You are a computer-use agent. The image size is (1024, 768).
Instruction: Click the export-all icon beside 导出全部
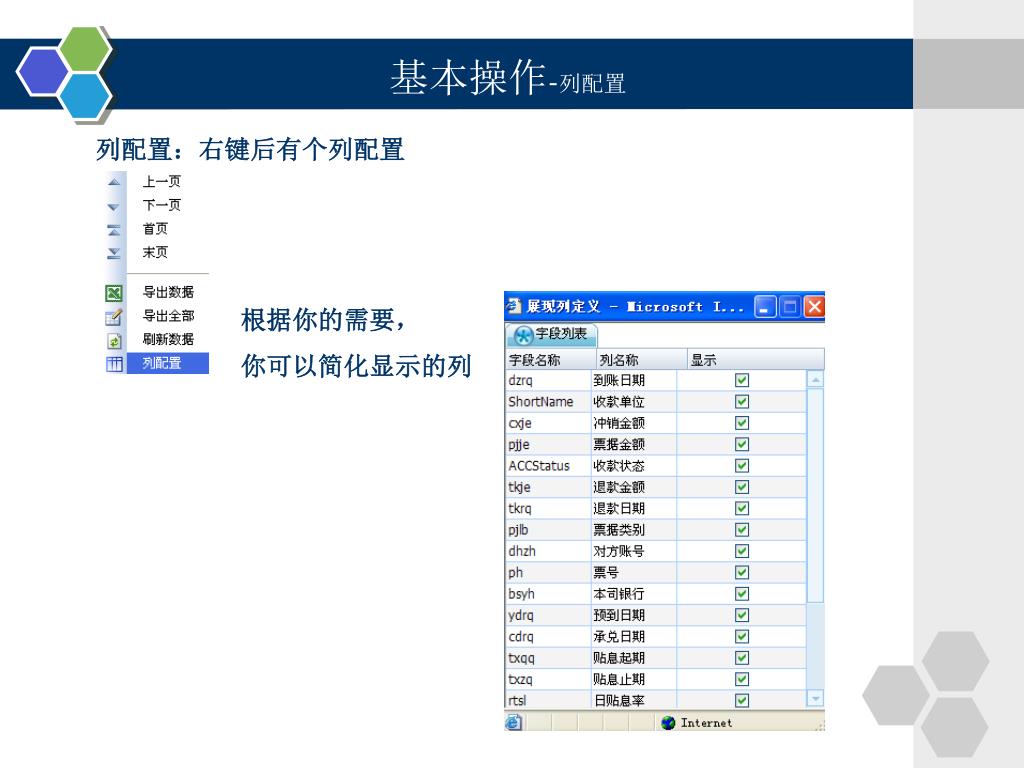[114, 317]
